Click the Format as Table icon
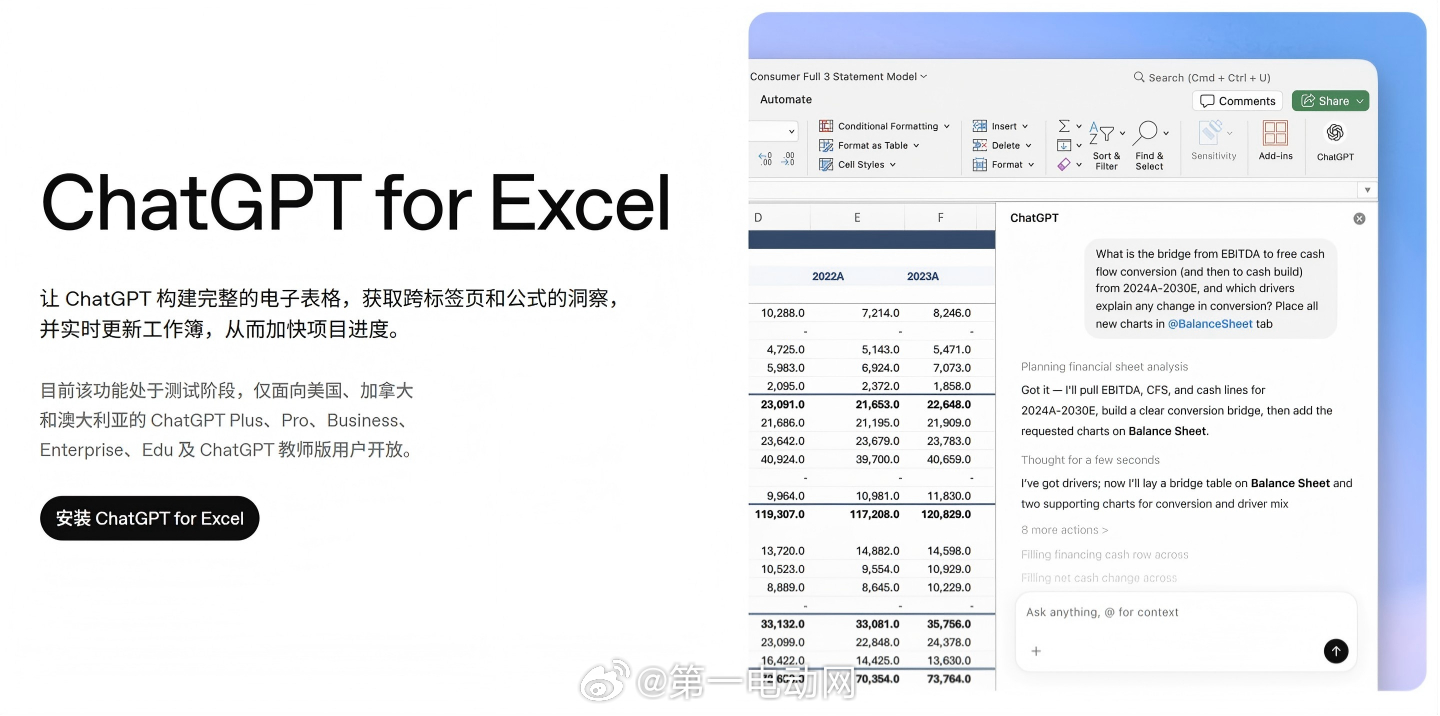 (x=827, y=145)
